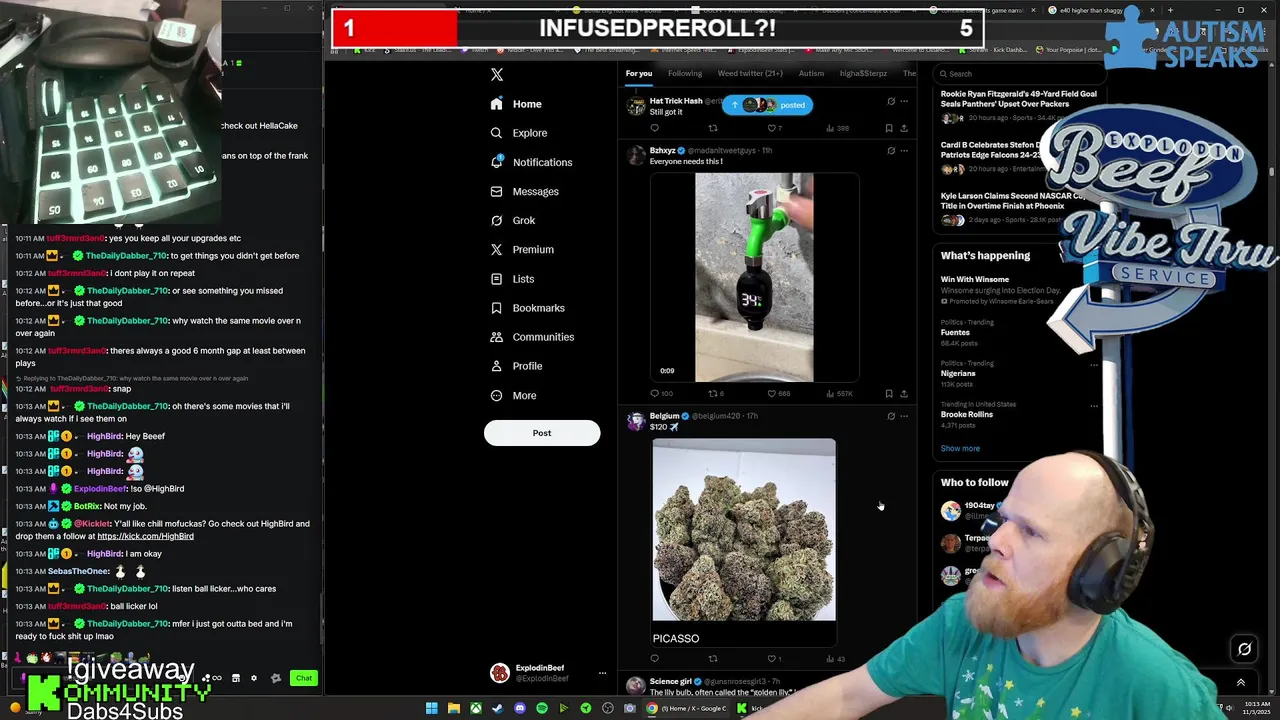Open Discord from the taskbar

point(520,708)
